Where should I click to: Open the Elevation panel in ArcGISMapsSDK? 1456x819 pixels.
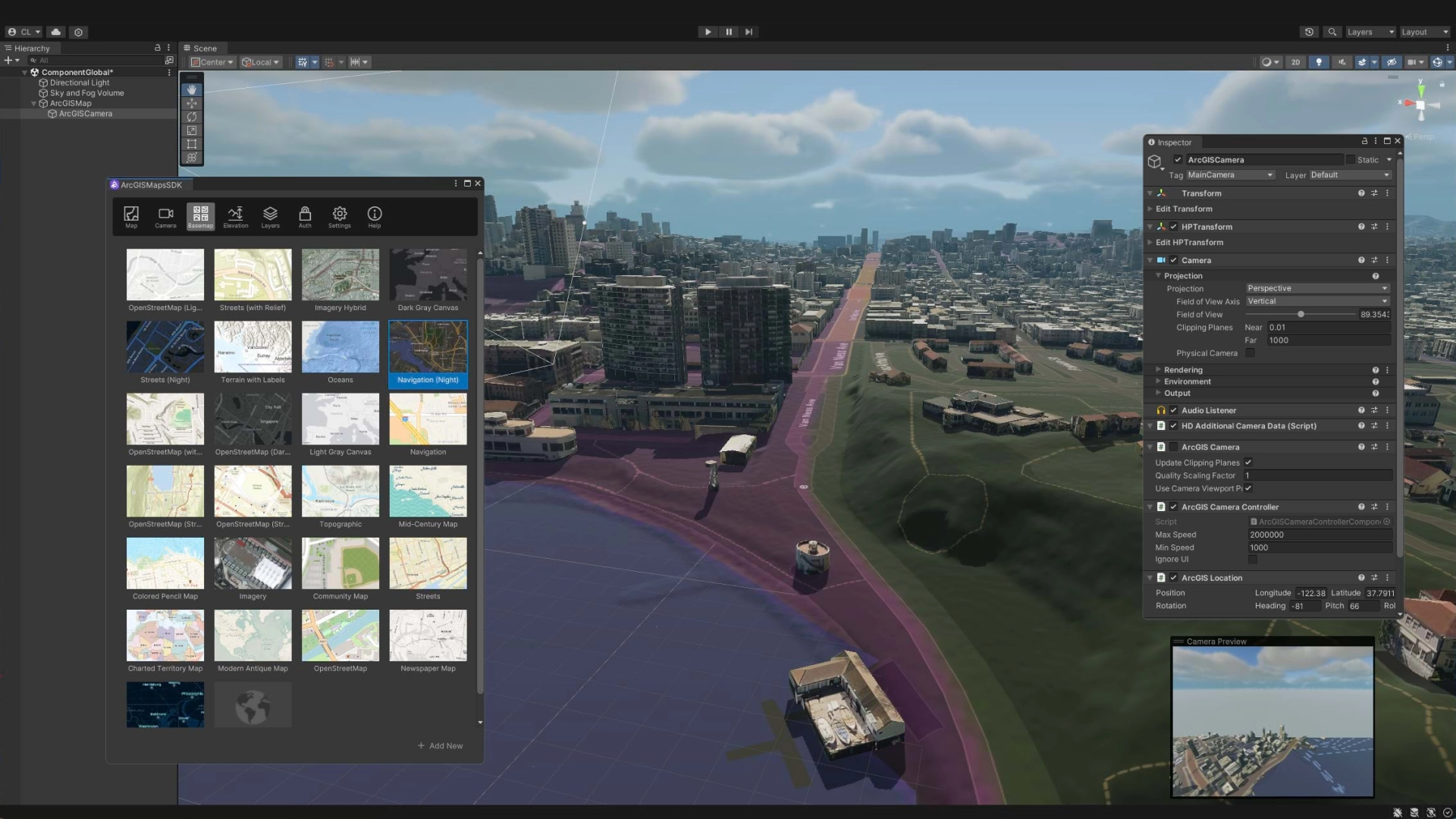235,217
